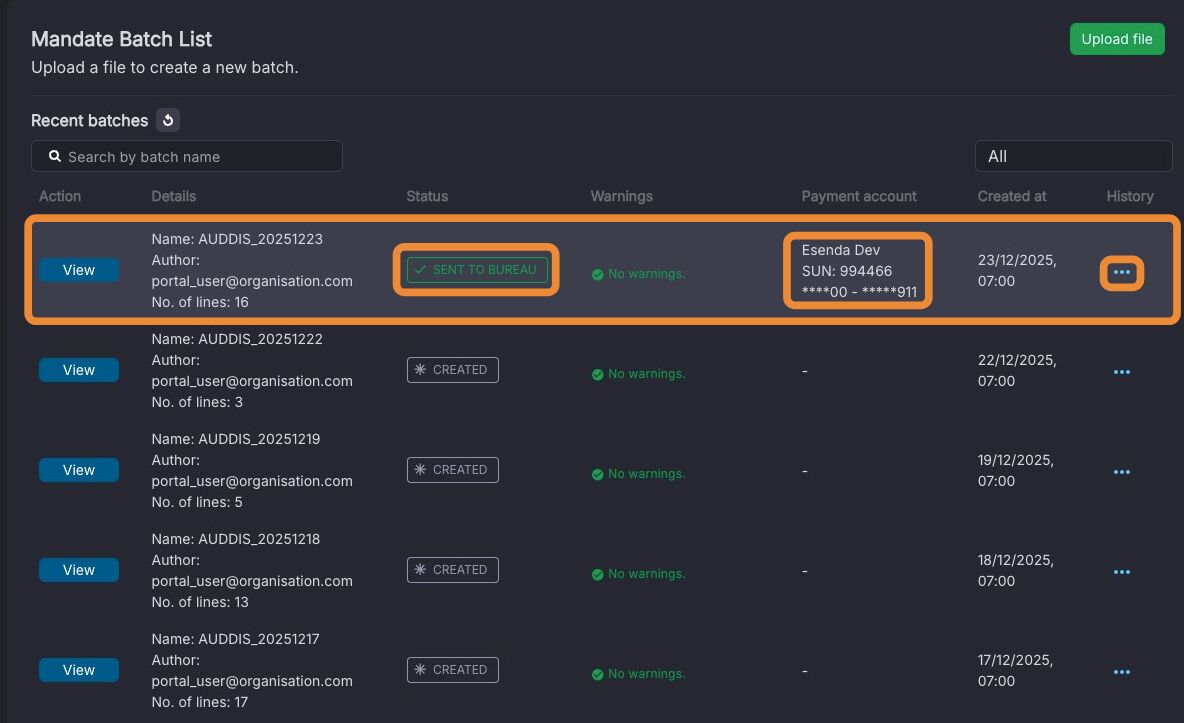The width and height of the screenshot is (1184, 723).
Task: Click the Action column header
Action: [60, 196]
